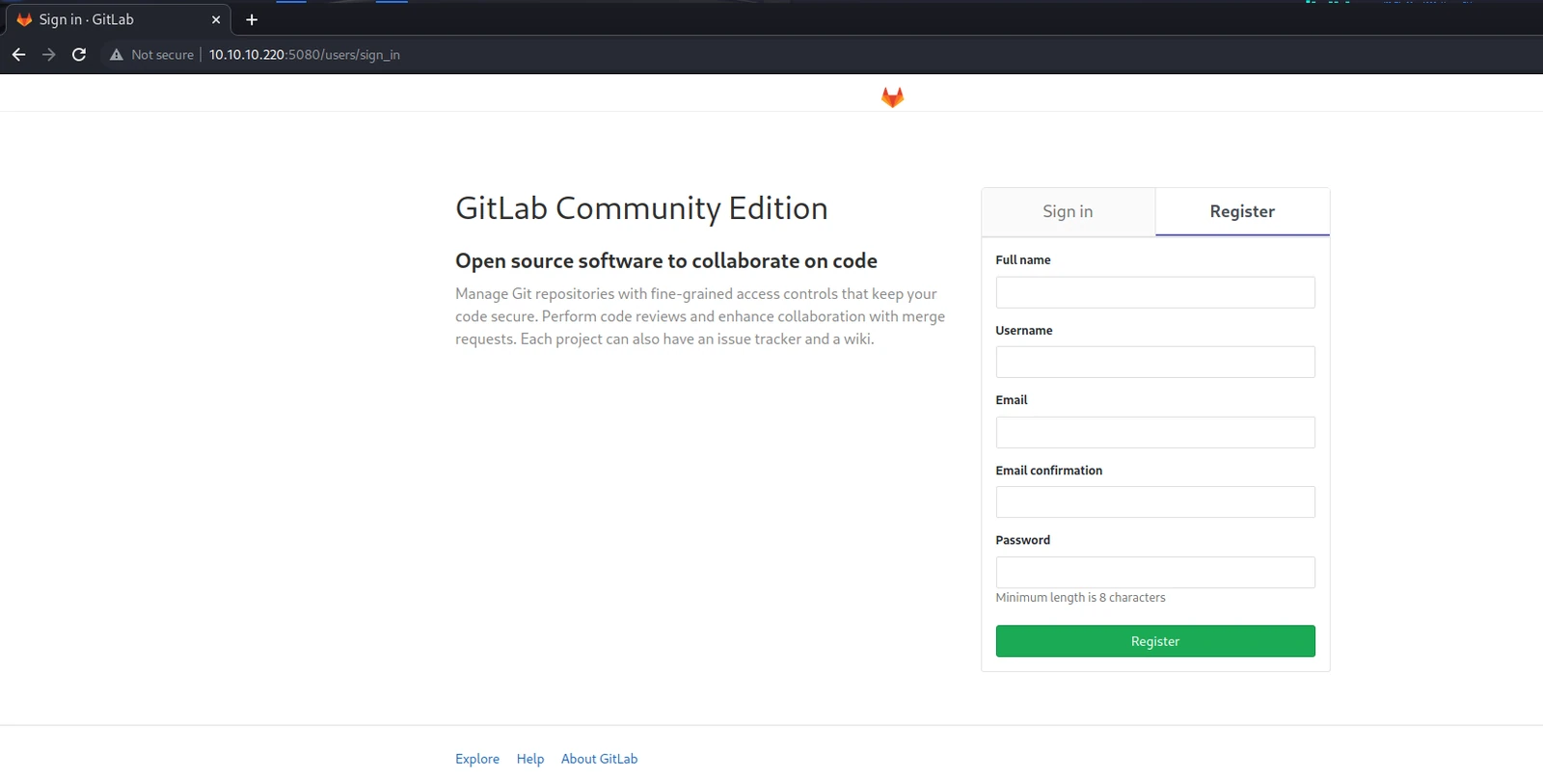The image size is (1543, 784).
Task: Click the 'Full name' field label
Action: coord(1023,260)
